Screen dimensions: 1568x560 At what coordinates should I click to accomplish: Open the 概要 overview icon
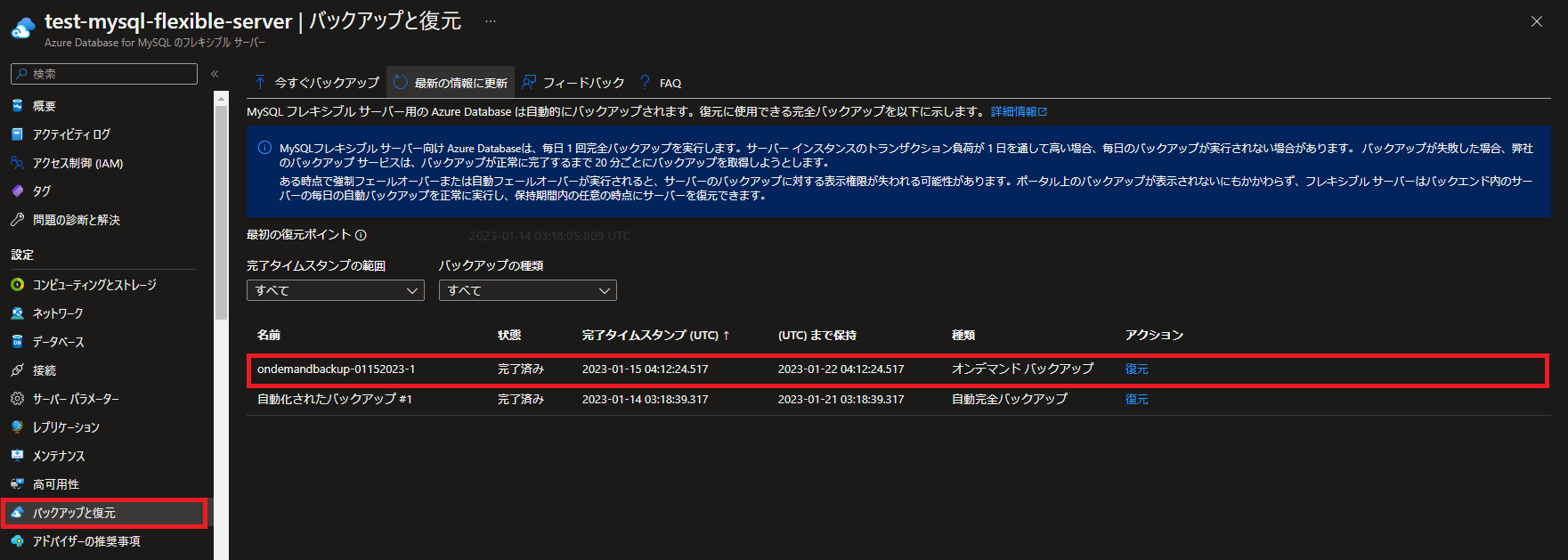pyautogui.click(x=17, y=106)
